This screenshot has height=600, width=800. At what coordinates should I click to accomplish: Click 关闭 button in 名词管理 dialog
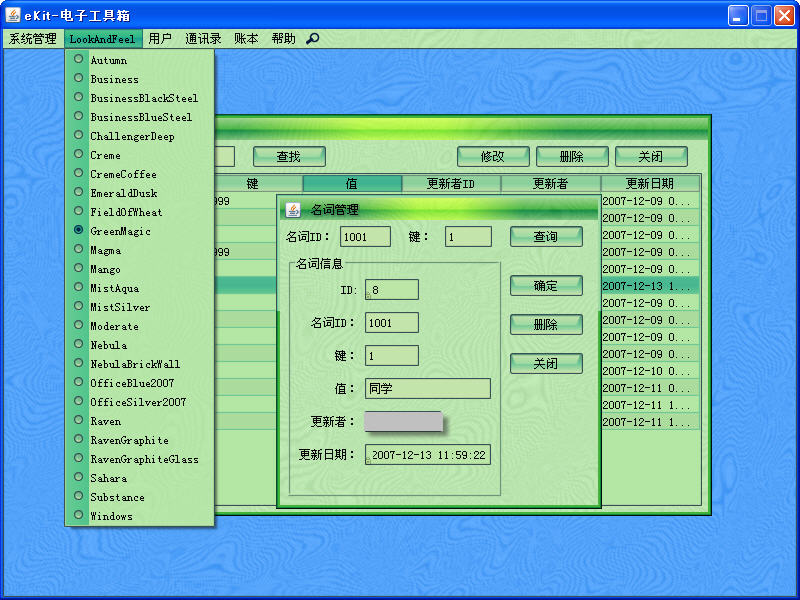[546, 363]
